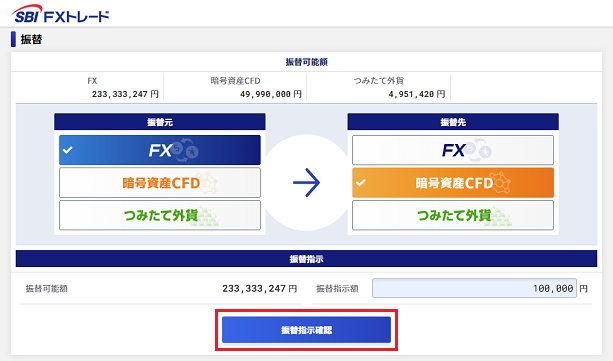613x361 pixels.
Task: Select つみたて外貨 as transfer source
Action: (160, 215)
